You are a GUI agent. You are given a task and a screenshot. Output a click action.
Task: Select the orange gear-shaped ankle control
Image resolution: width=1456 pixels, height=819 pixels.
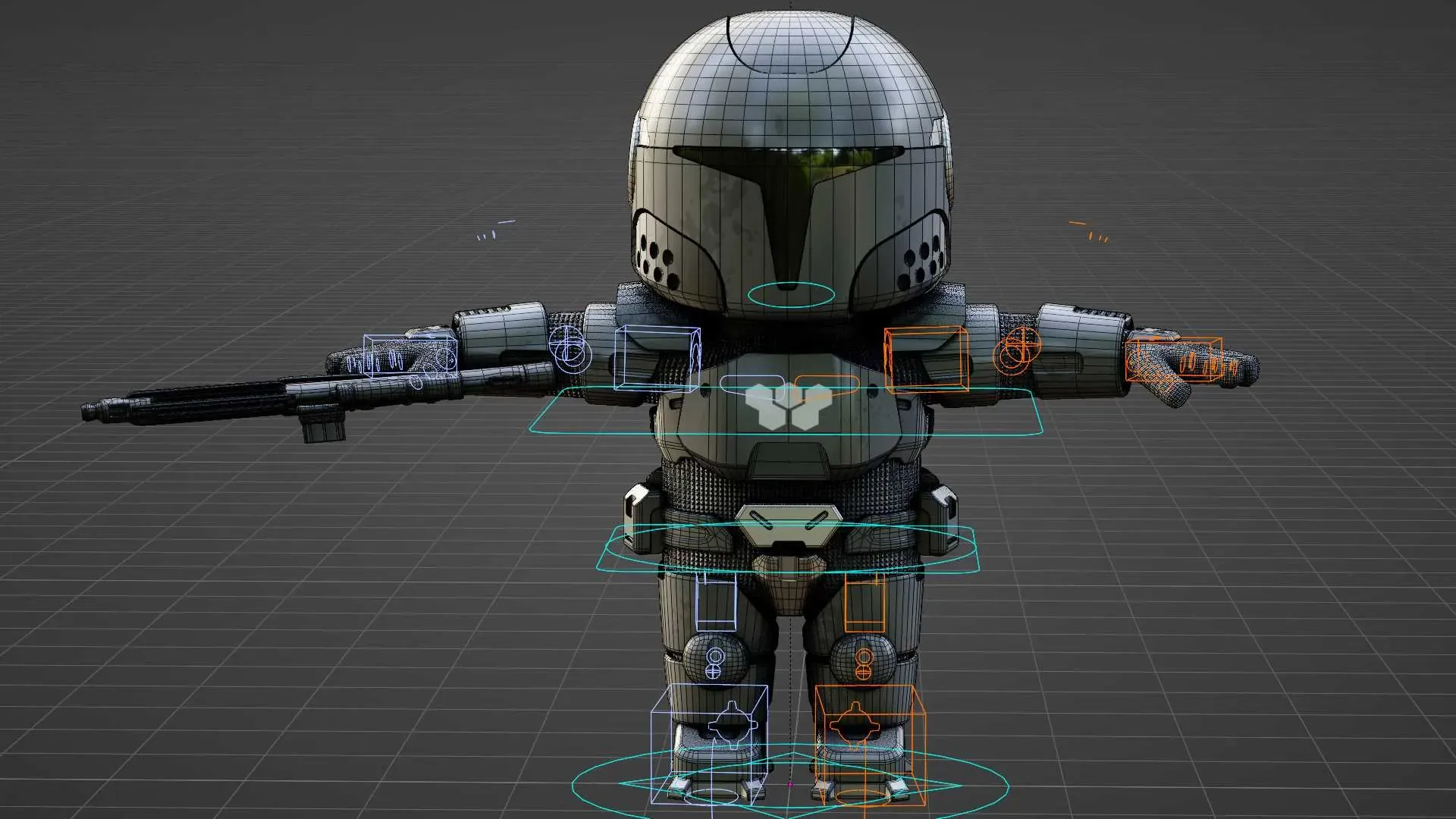[855, 726]
